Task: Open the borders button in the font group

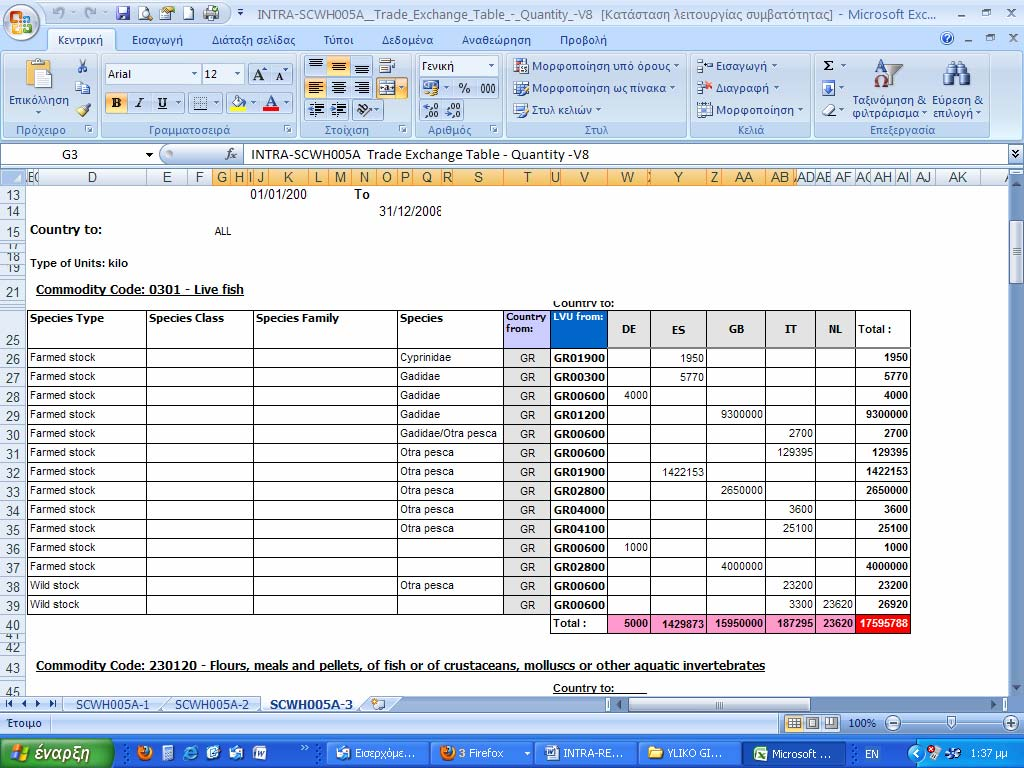Action: (x=200, y=103)
